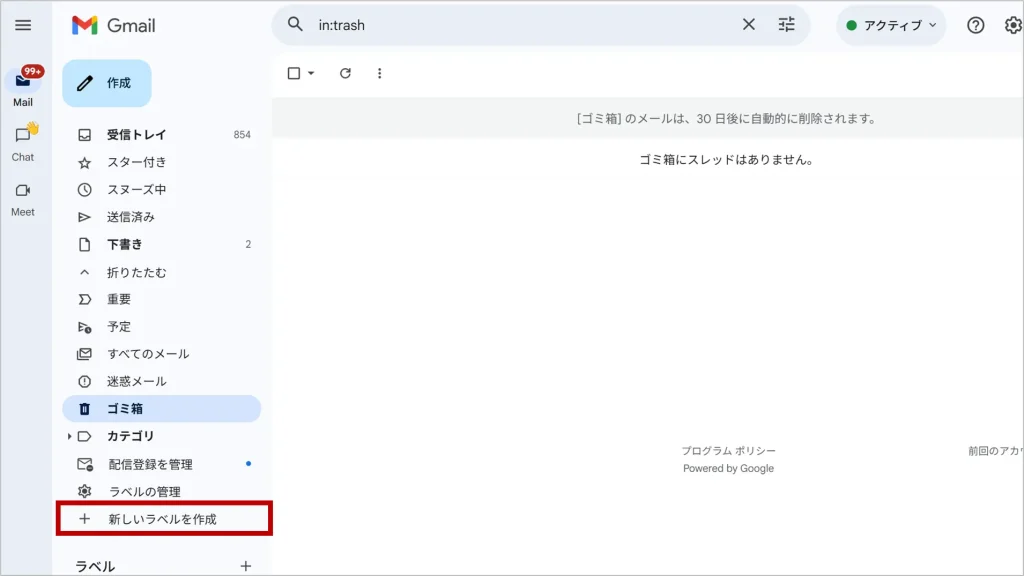Open the main menu hamburger icon
Screen dimensions: 1024x576
pyautogui.click(x=23, y=25)
